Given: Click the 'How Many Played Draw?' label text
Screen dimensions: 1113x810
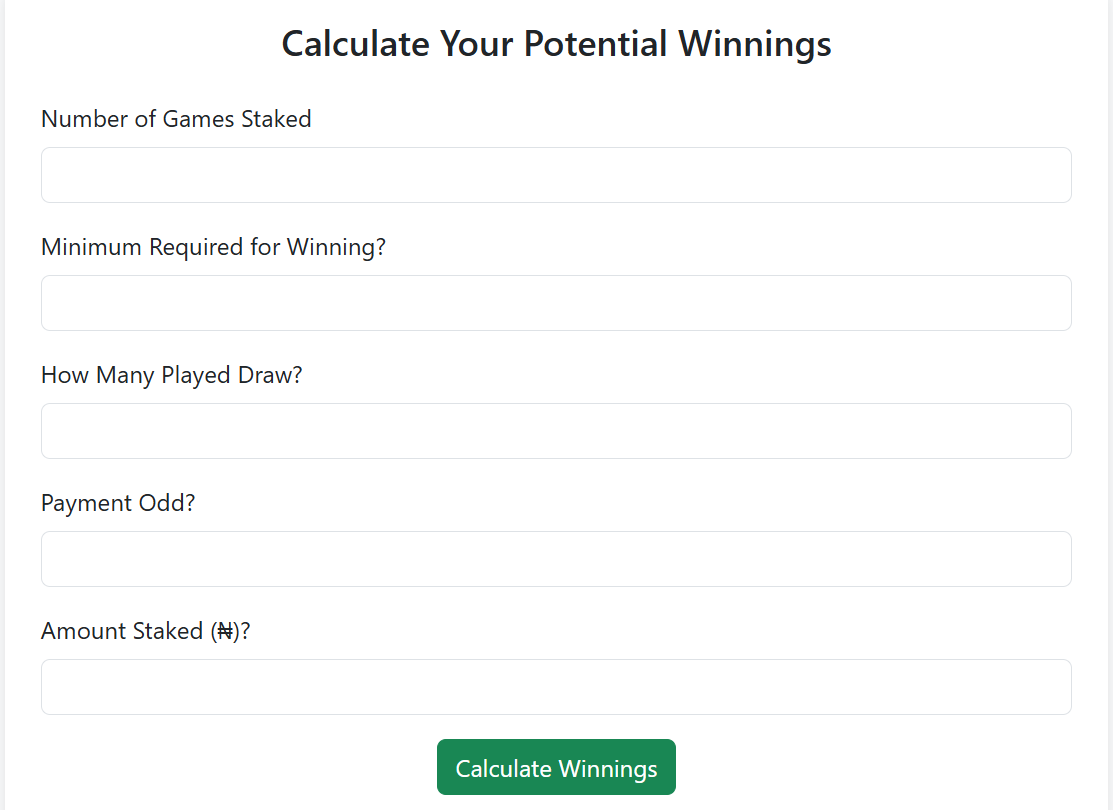Looking at the screenshot, I should tap(172, 375).
